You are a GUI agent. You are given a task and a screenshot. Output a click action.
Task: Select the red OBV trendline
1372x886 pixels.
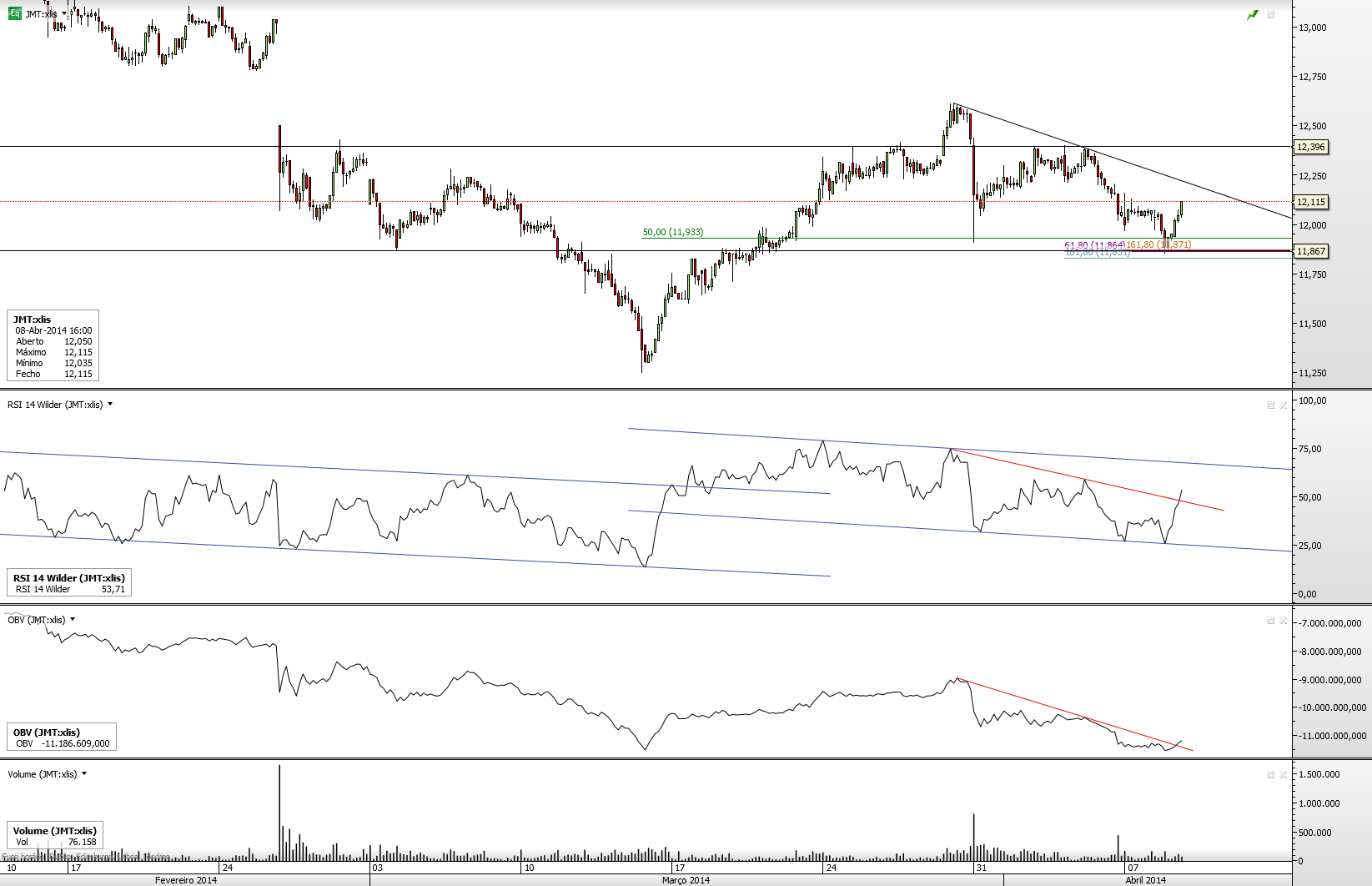[x=1076, y=715]
